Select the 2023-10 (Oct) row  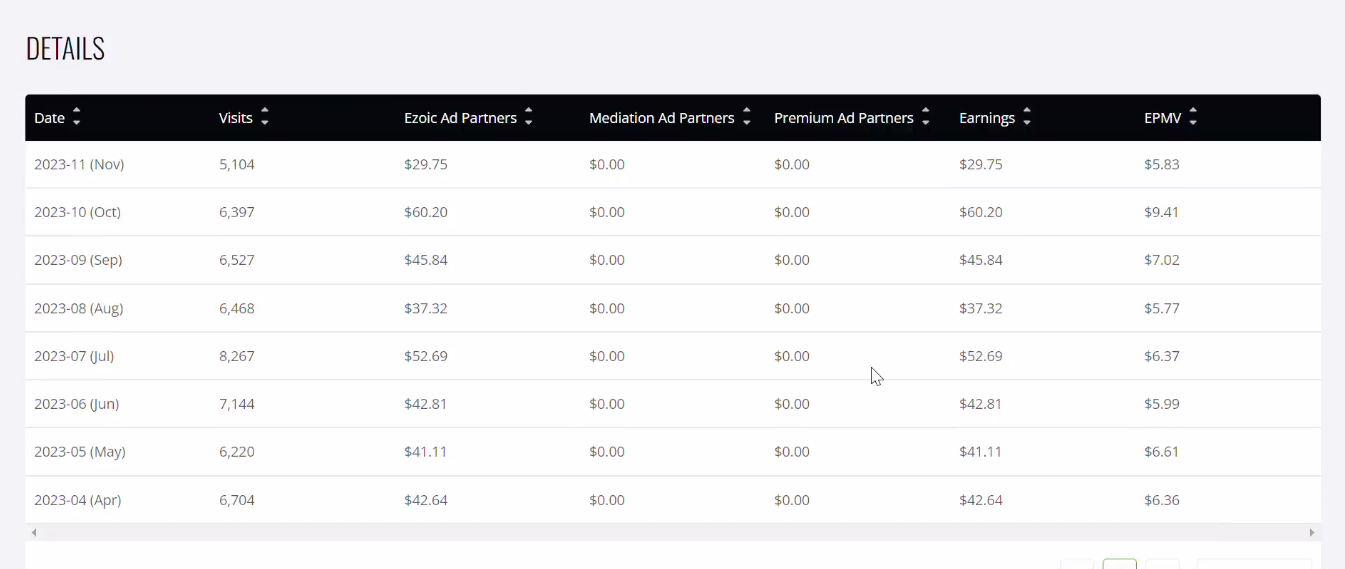pos(673,212)
